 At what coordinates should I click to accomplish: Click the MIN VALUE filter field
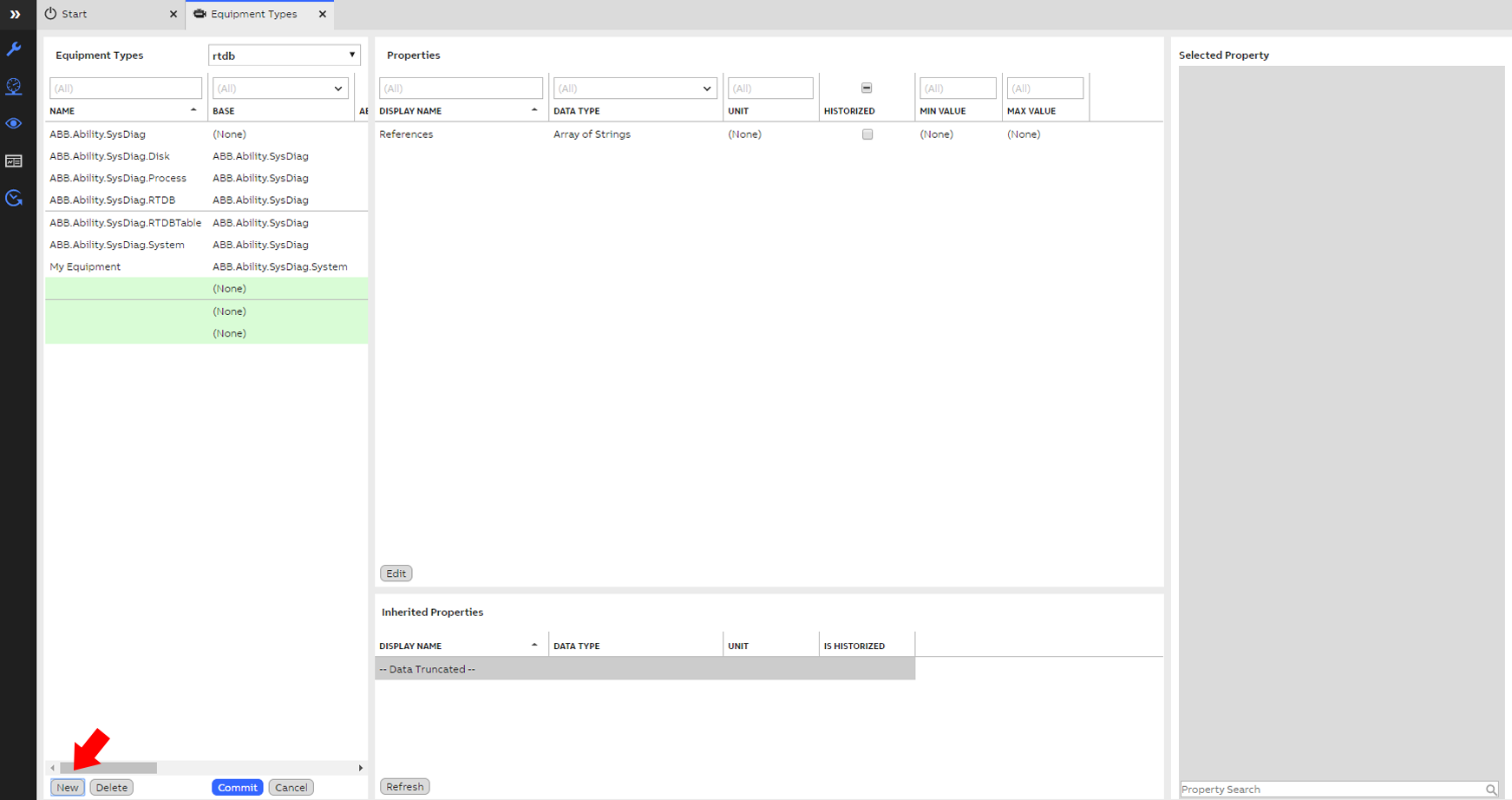click(958, 89)
